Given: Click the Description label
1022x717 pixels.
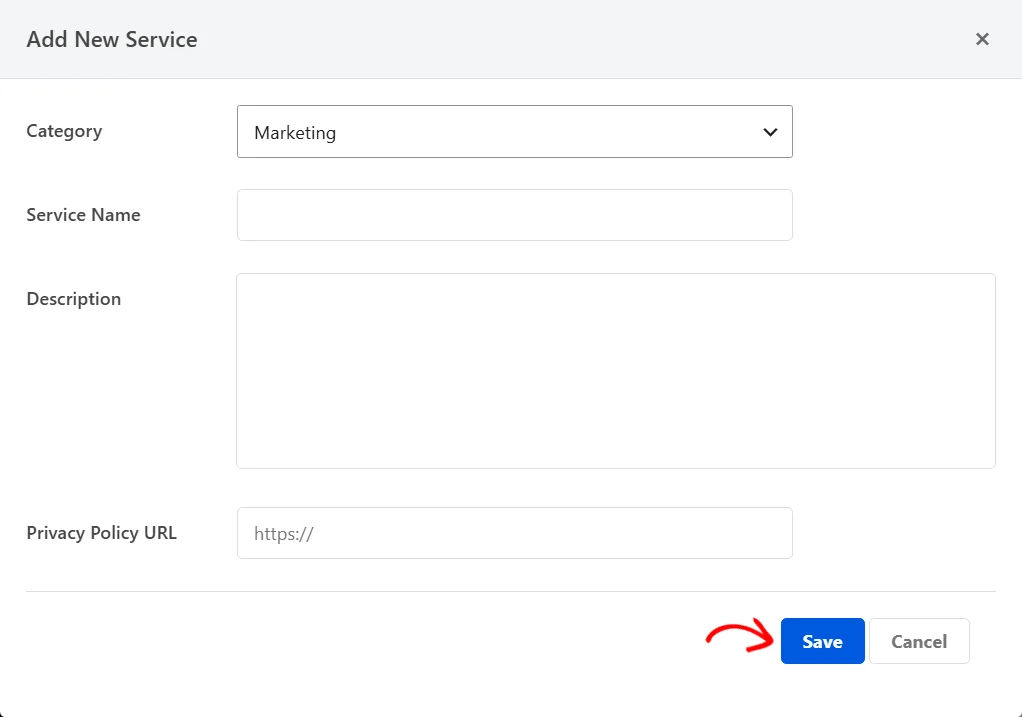Looking at the screenshot, I should tap(74, 299).
